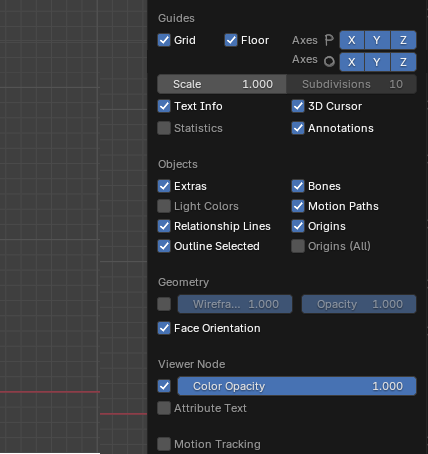Toggle Z axis in orthographic axes row
This screenshot has height=454, width=428.
click(403, 62)
